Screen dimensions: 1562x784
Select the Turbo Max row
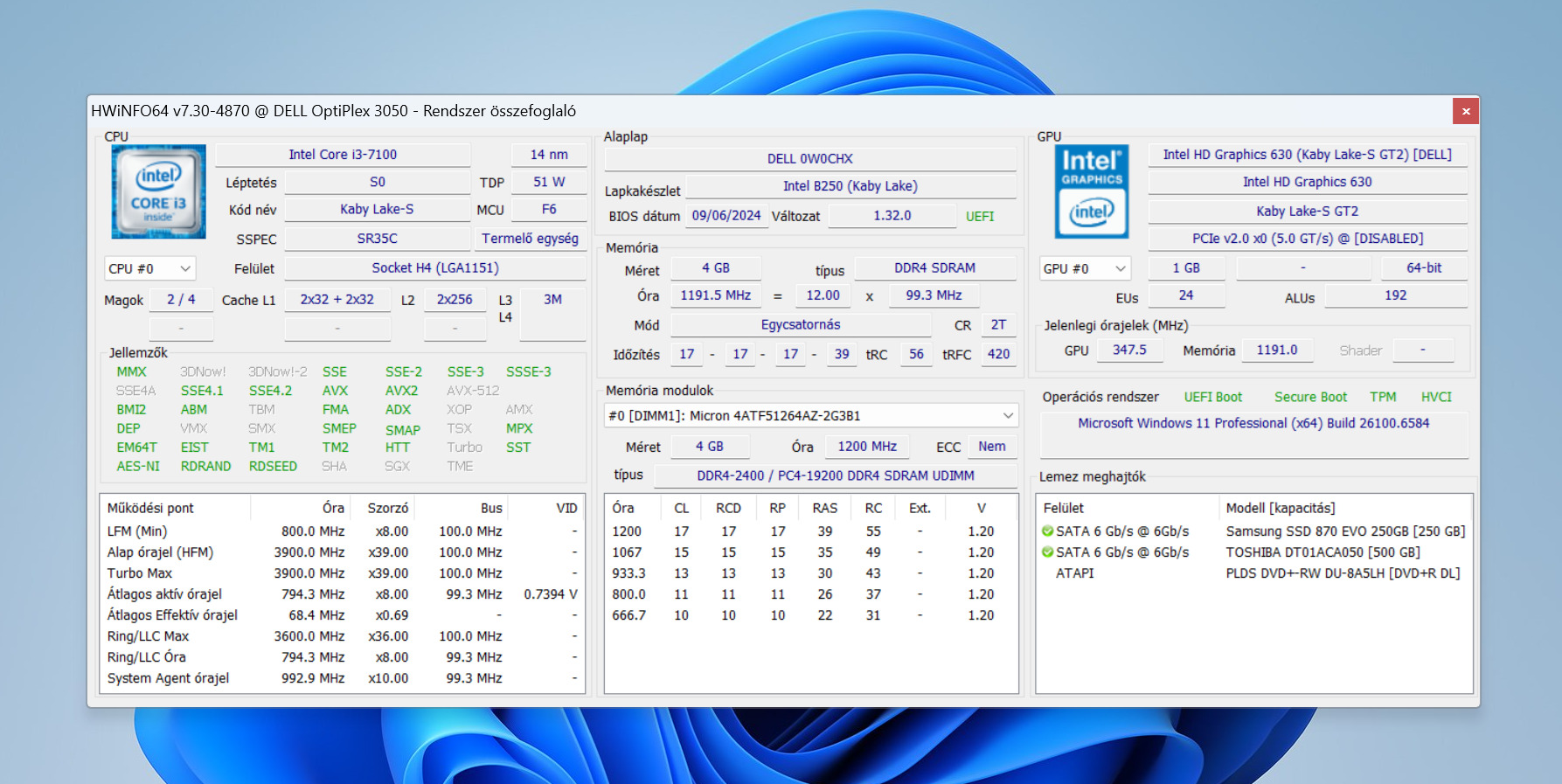click(140, 573)
